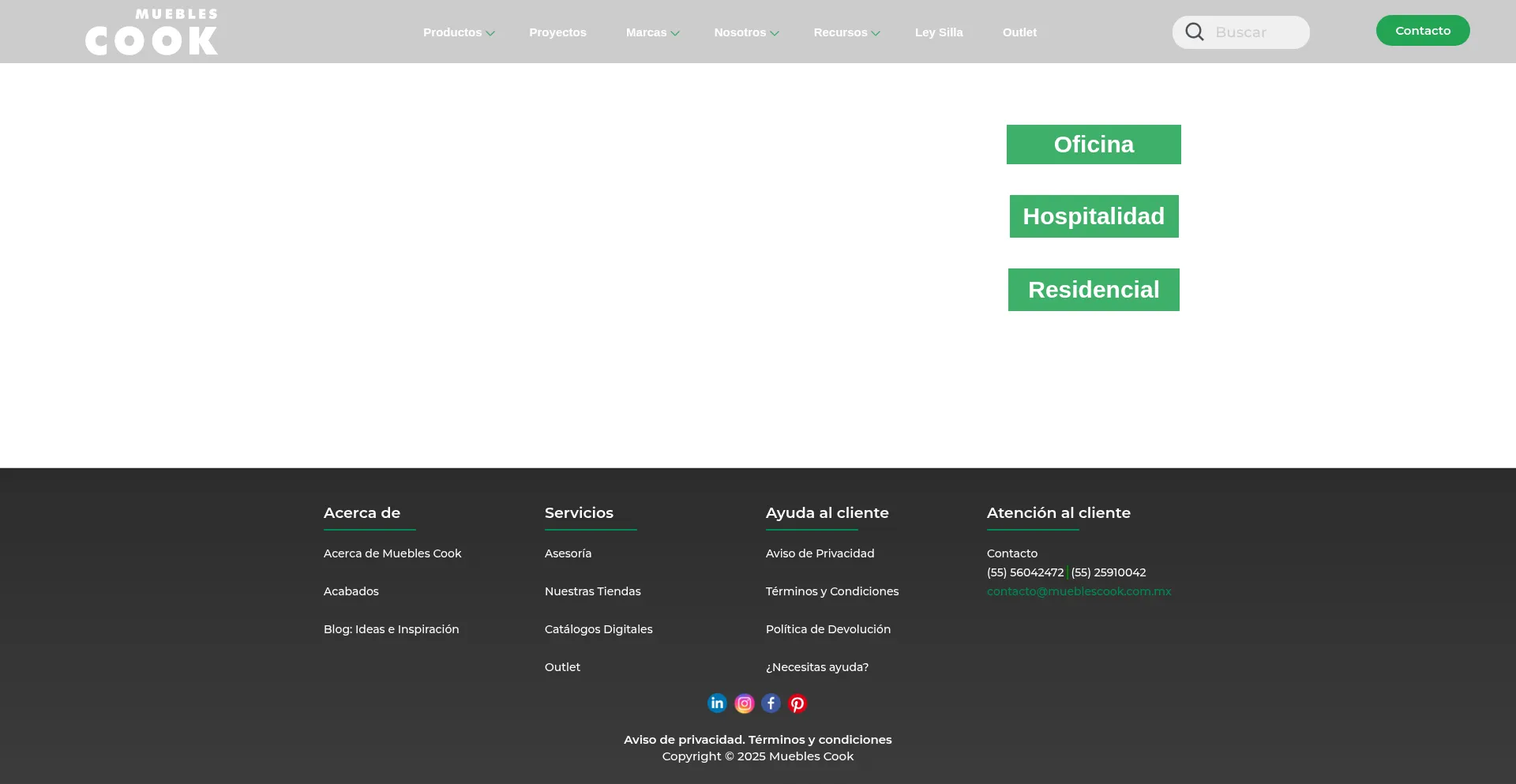This screenshot has height=784, width=1516.
Task: Click the Muebles Cook logo
Action: 152,32
